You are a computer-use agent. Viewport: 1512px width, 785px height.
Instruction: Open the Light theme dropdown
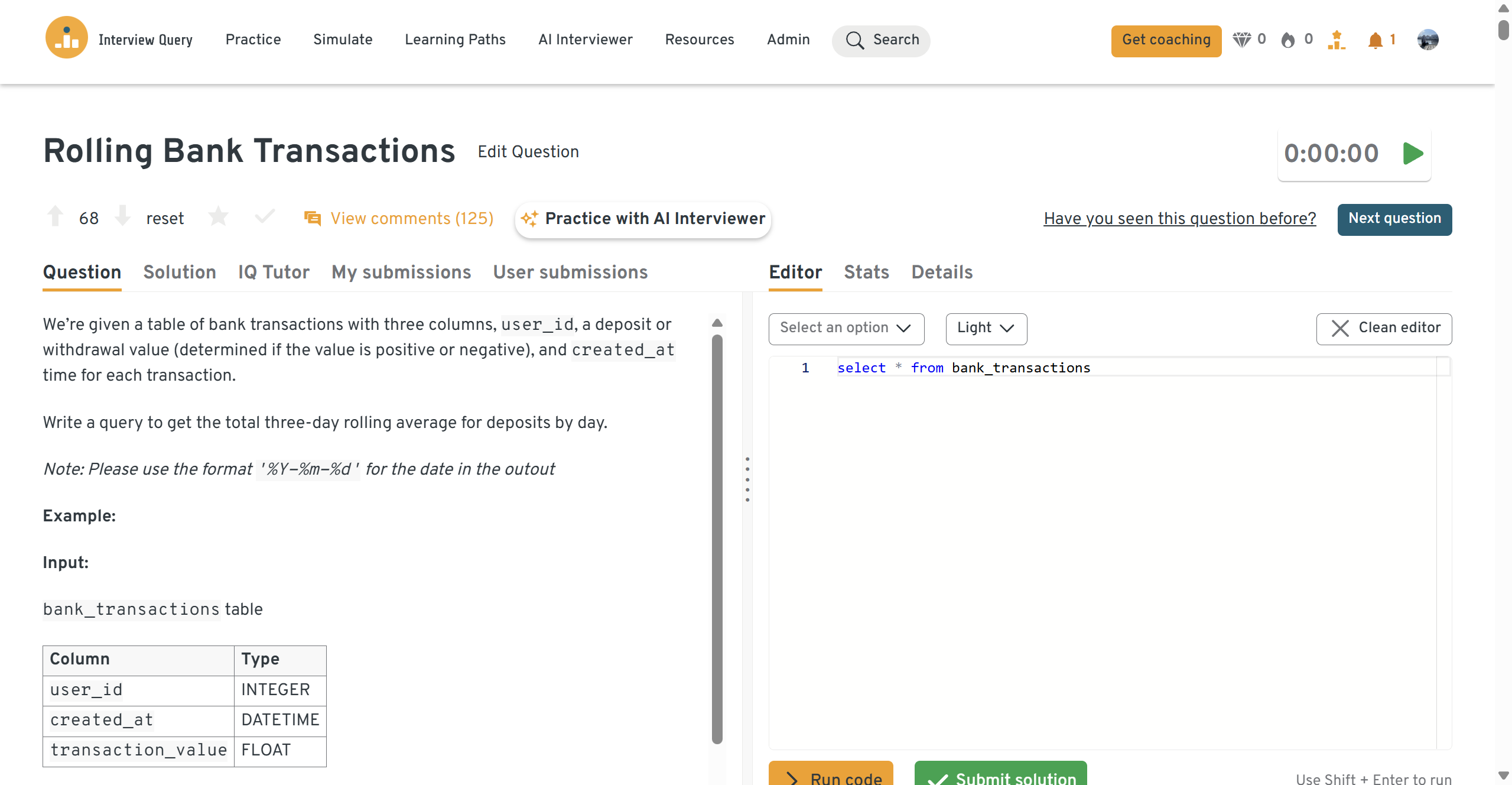click(986, 329)
